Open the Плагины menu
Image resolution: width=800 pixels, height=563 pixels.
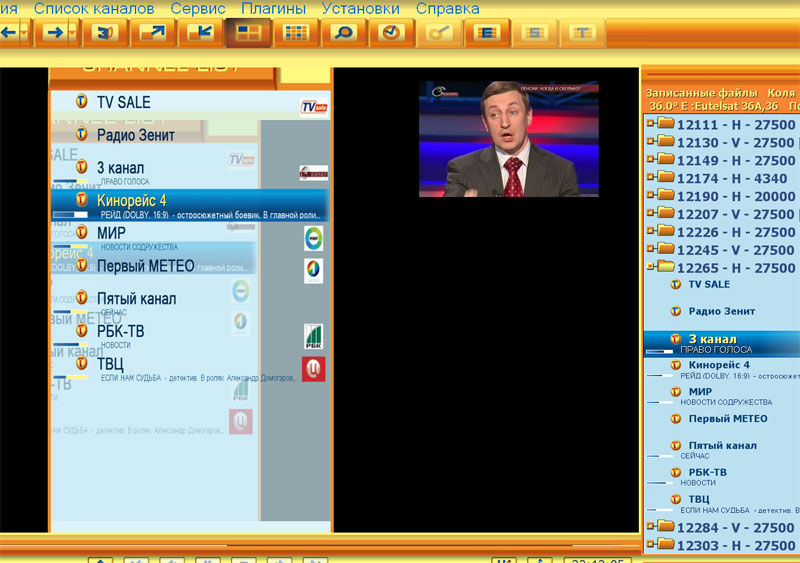(274, 8)
